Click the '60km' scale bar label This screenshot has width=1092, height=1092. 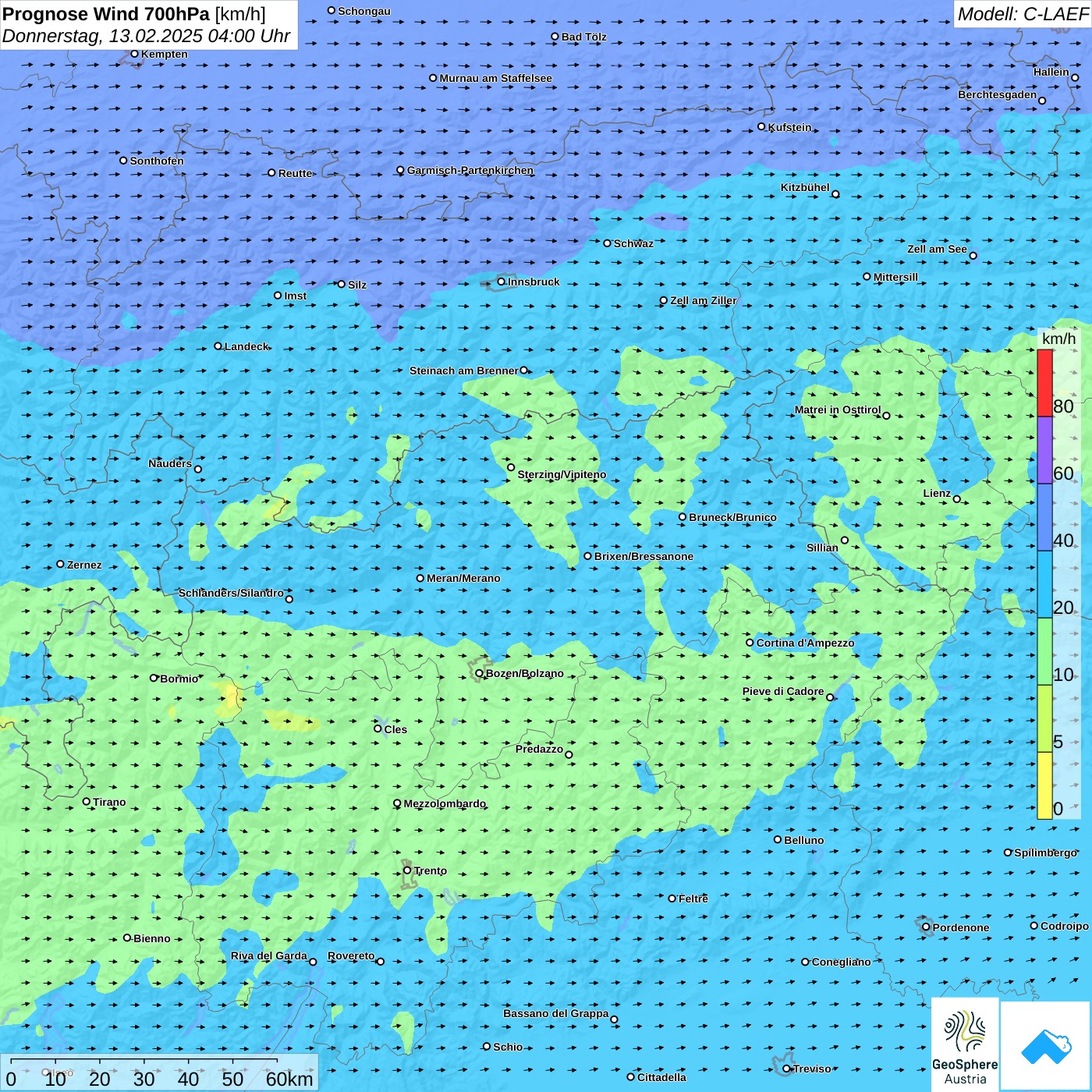coord(289,1079)
